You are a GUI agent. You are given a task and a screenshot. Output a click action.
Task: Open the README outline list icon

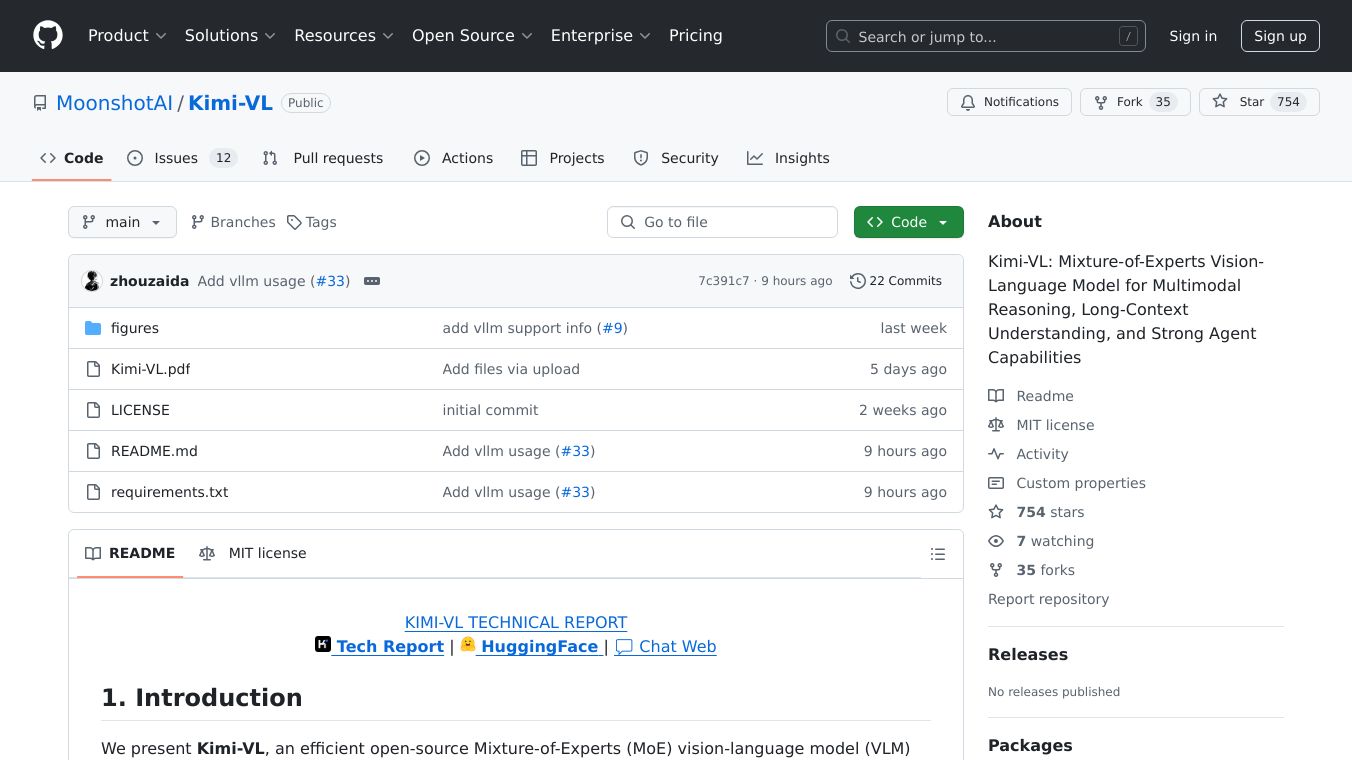[937, 554]
